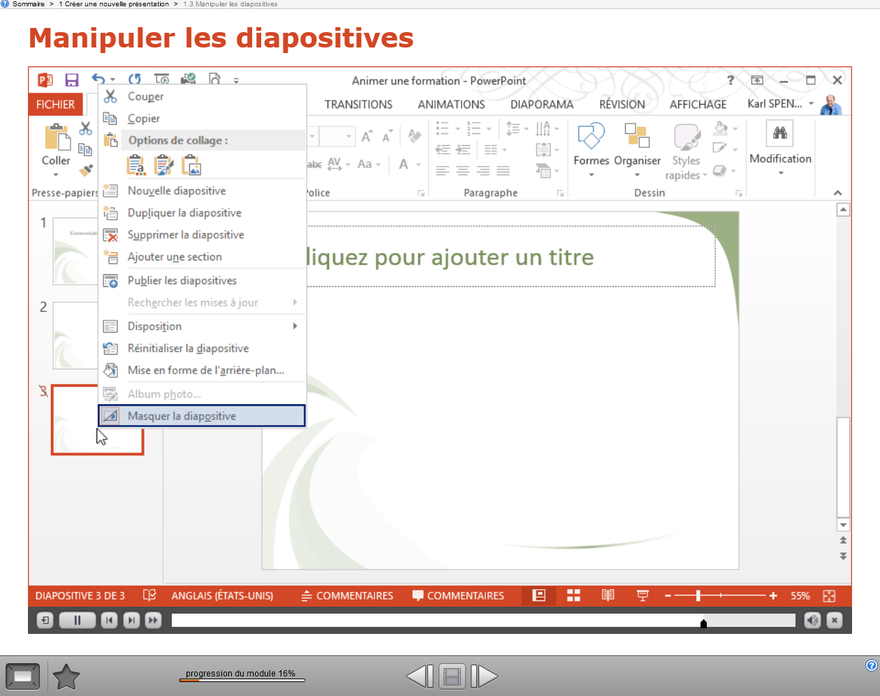Click the fit slide to window icon
The image size is (880, 696).
(828, 595)
